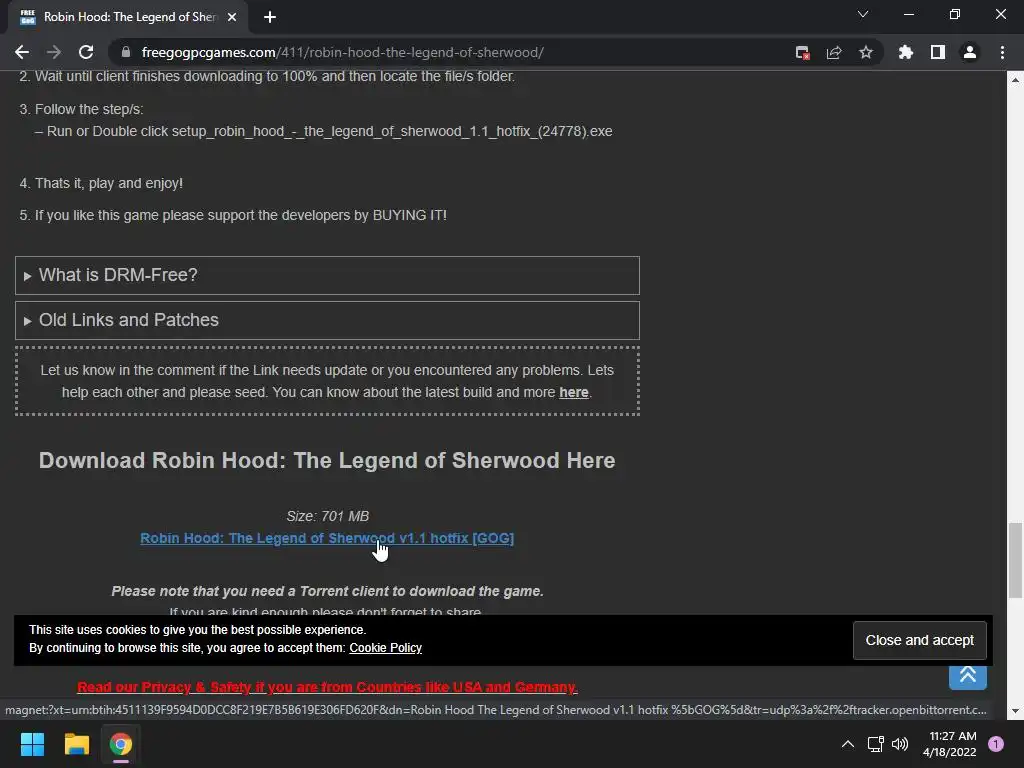This screenshot has width=1024, height=768.
Task: Open a new browser tab
Action: click(270, 17)
